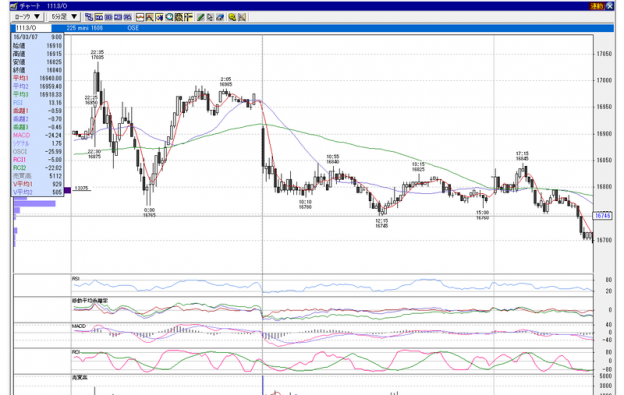This screenshot has height=395, width=624.
Task: Click the magnifying glass zoom icon
Action: (x=169, y=17)
